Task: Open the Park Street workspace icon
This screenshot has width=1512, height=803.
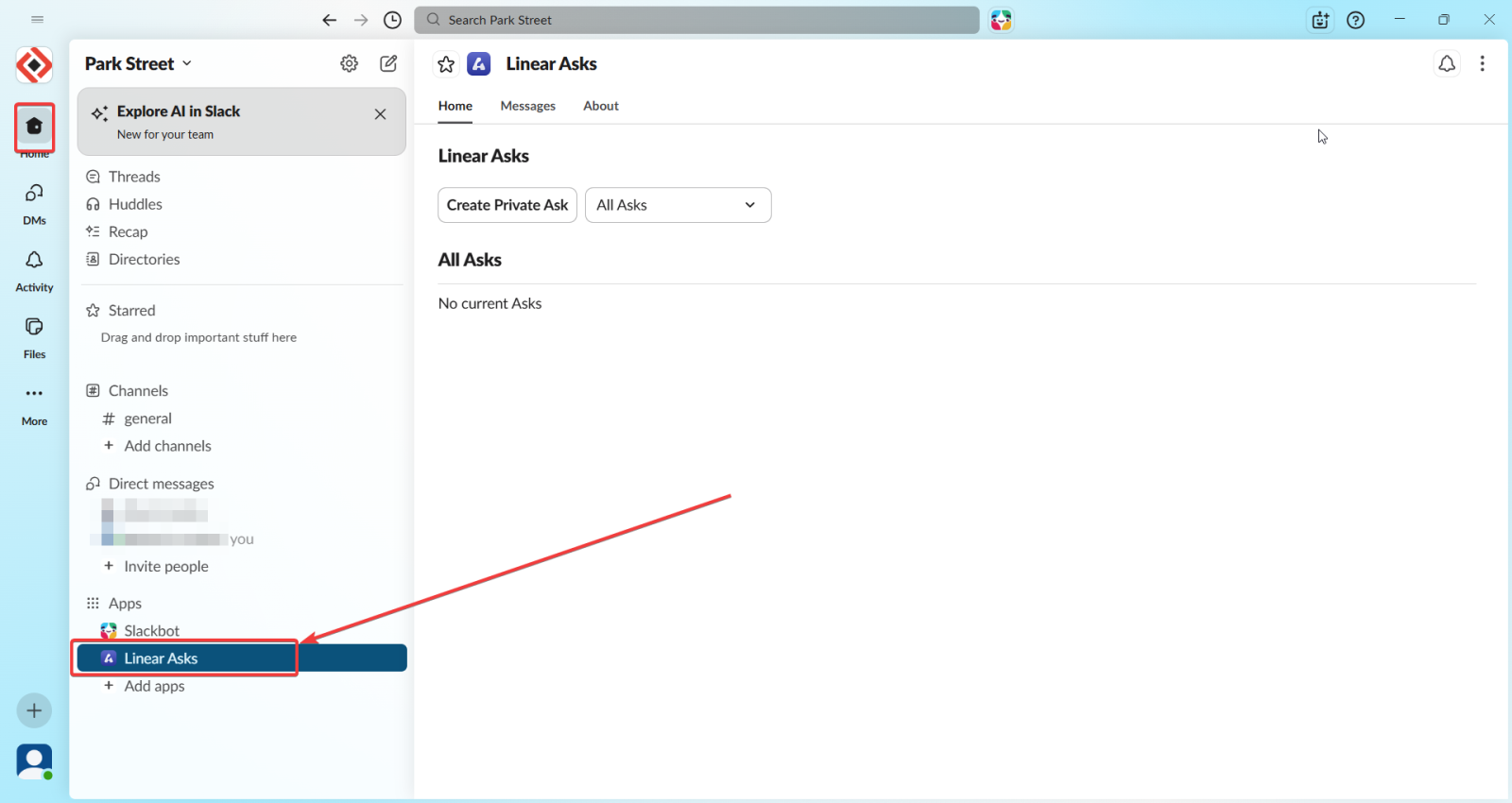Action: pos(34,65)
